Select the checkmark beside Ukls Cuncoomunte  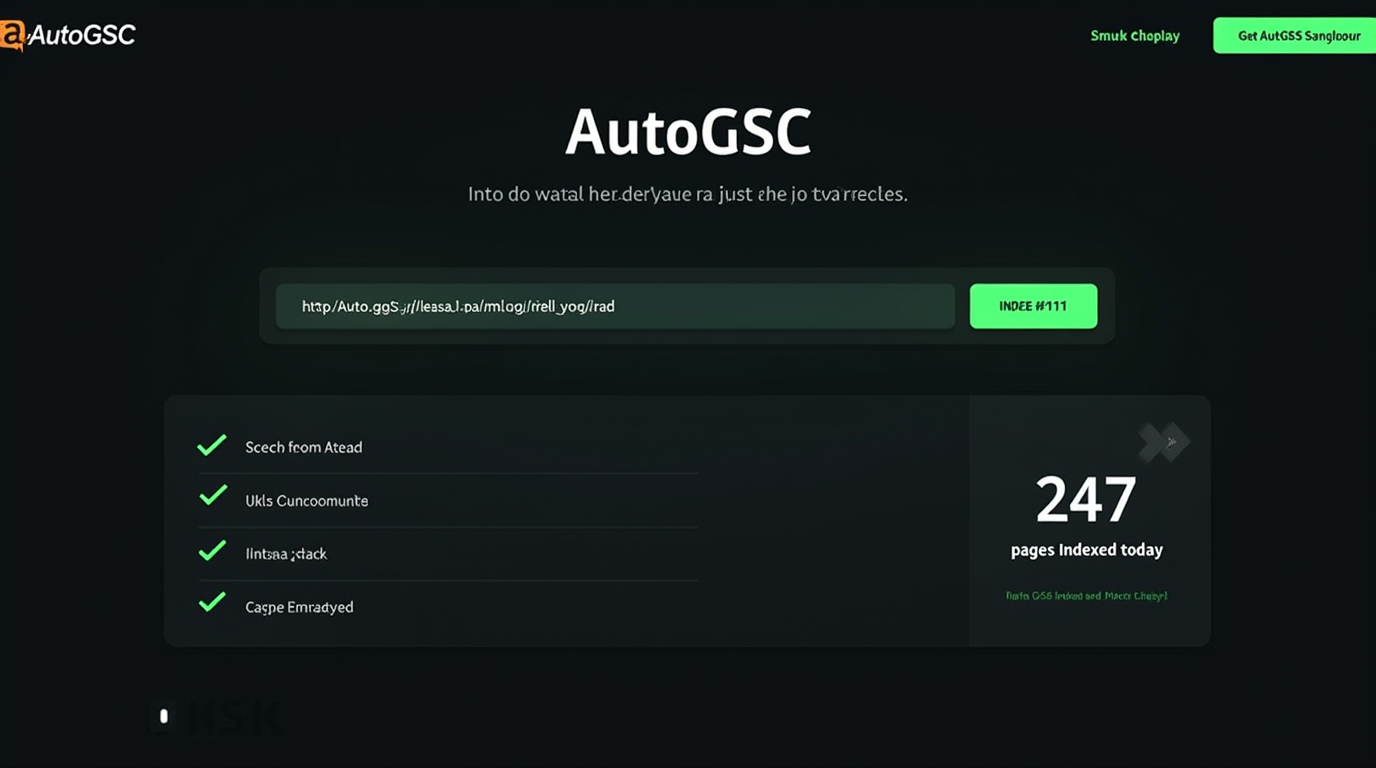coord(212,494)
